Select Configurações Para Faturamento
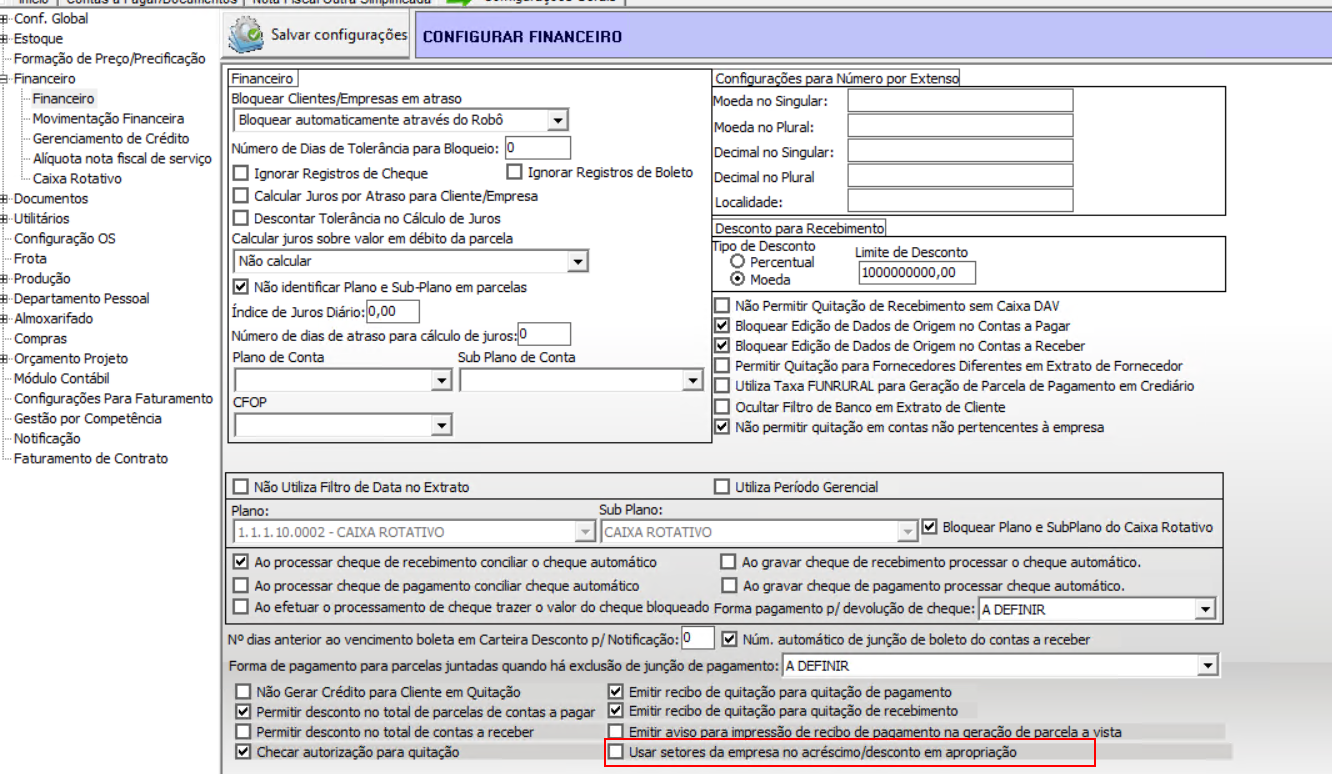This screenshot has width=1332, height=774. coord(113,399)
